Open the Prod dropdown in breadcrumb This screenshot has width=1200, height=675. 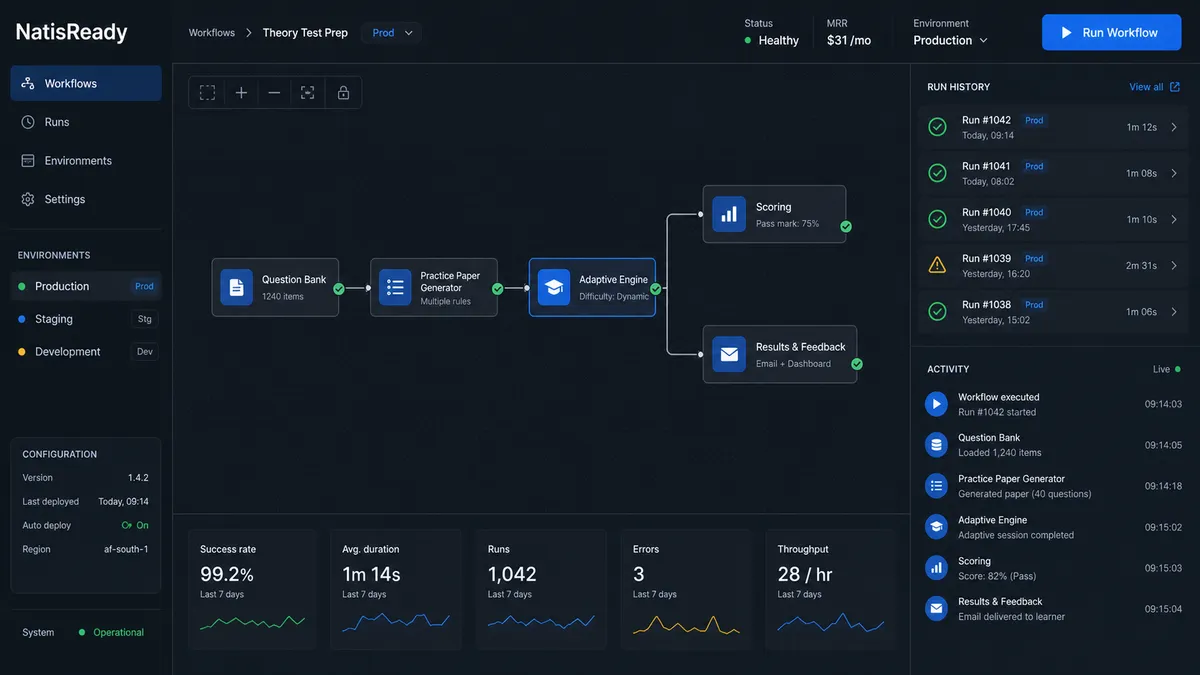coord(391,33)
